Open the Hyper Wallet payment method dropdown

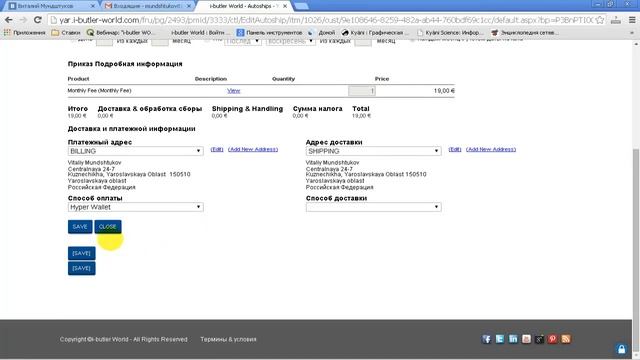tap(136, 207)
